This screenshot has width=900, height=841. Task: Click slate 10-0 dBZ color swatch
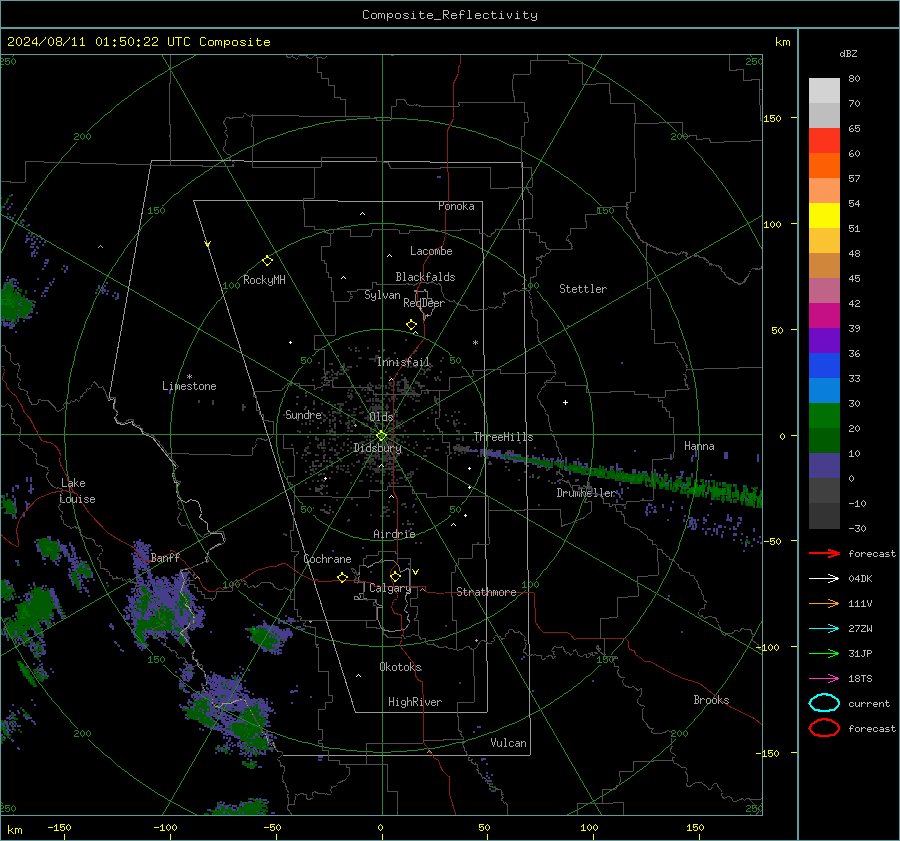[x=824, y=465]
